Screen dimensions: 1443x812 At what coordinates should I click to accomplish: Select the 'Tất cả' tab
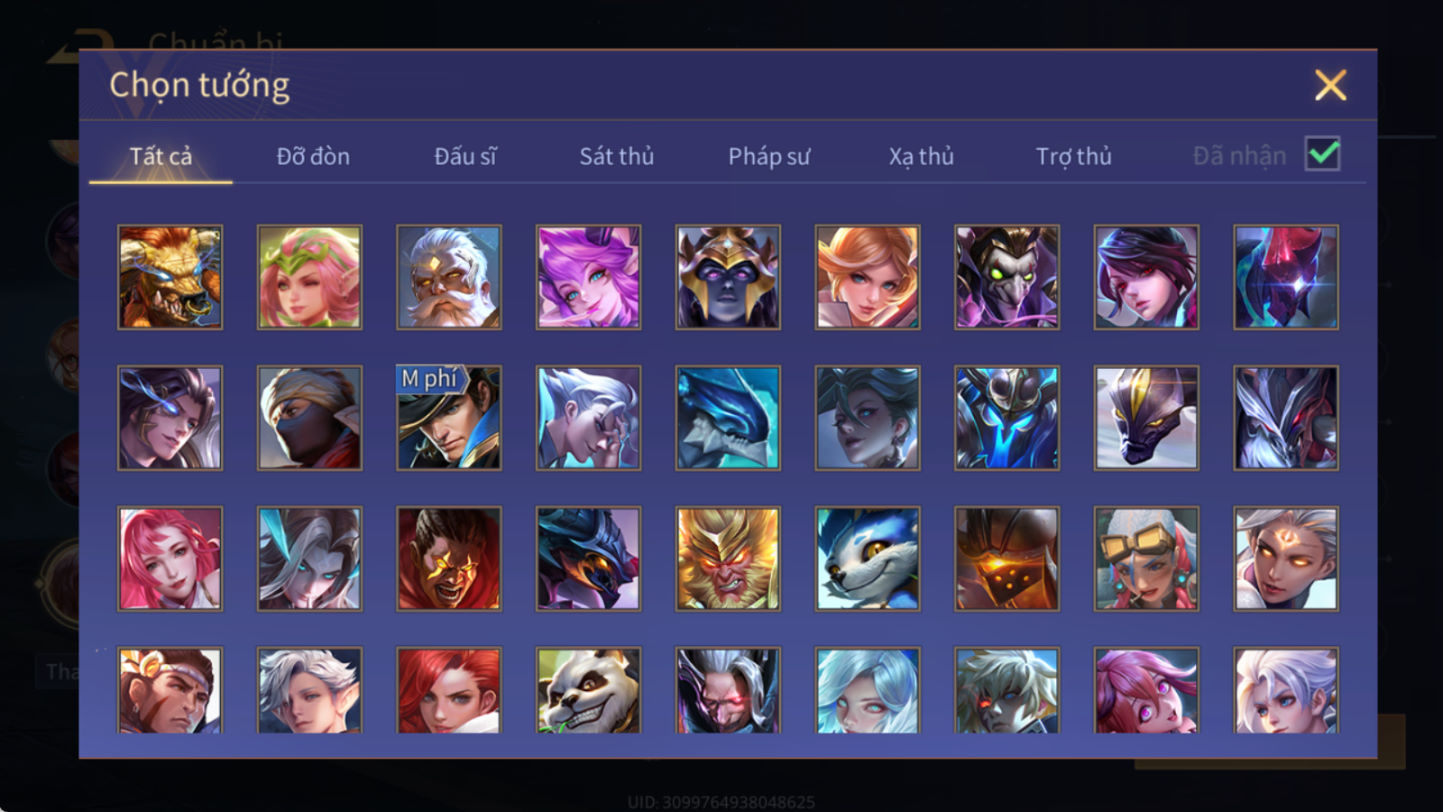tap(161, 156)
